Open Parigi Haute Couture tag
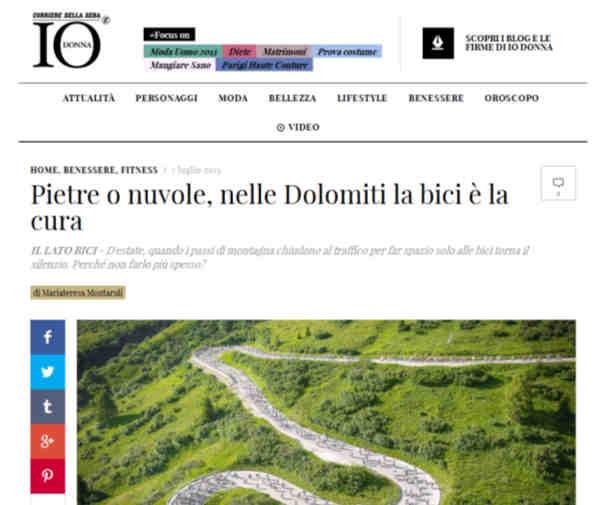The width and height of the screenshot is (598, 505). [x=264, y=65]
